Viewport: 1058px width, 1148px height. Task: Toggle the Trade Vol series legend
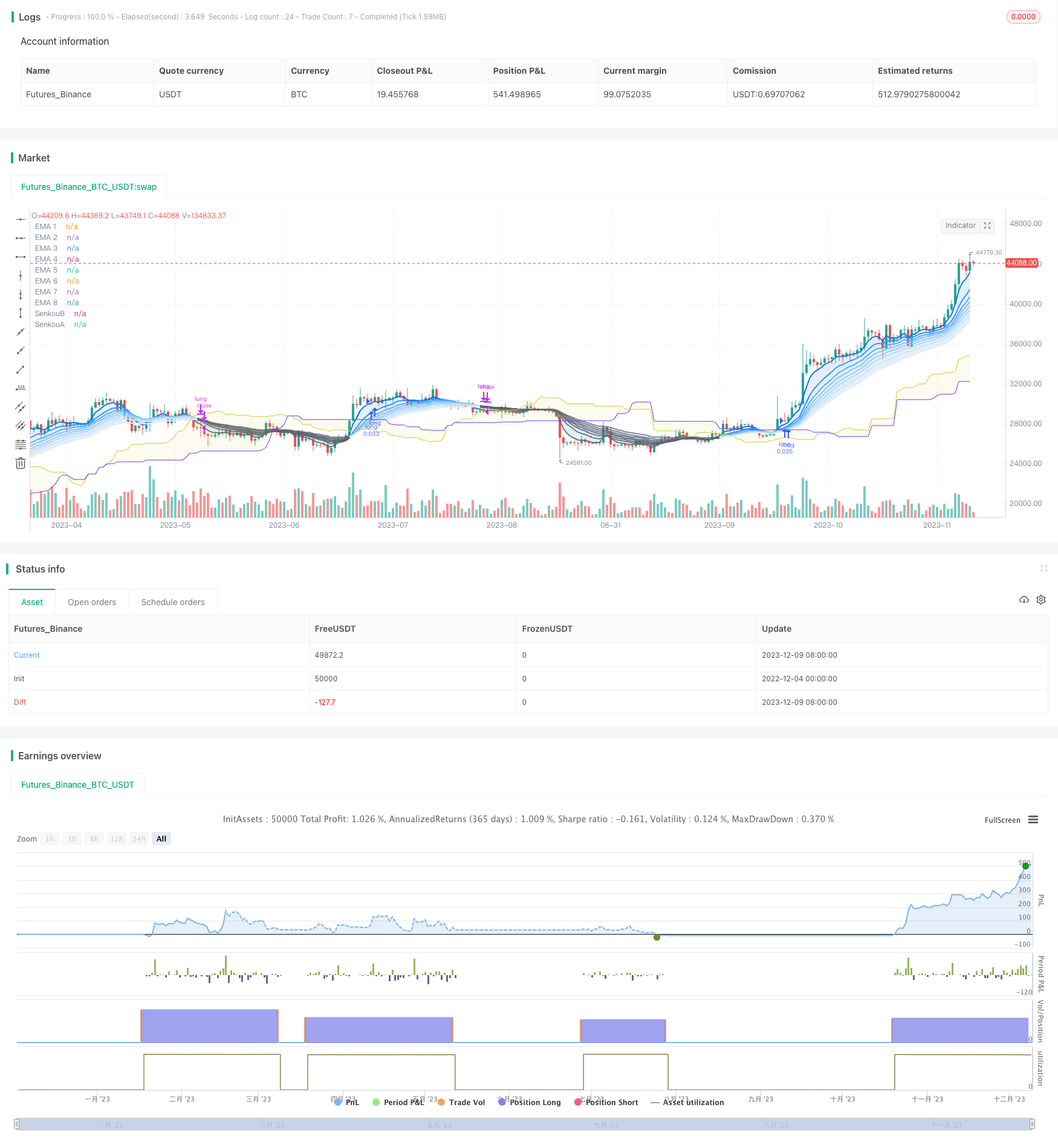click(x=461, y=1103)
